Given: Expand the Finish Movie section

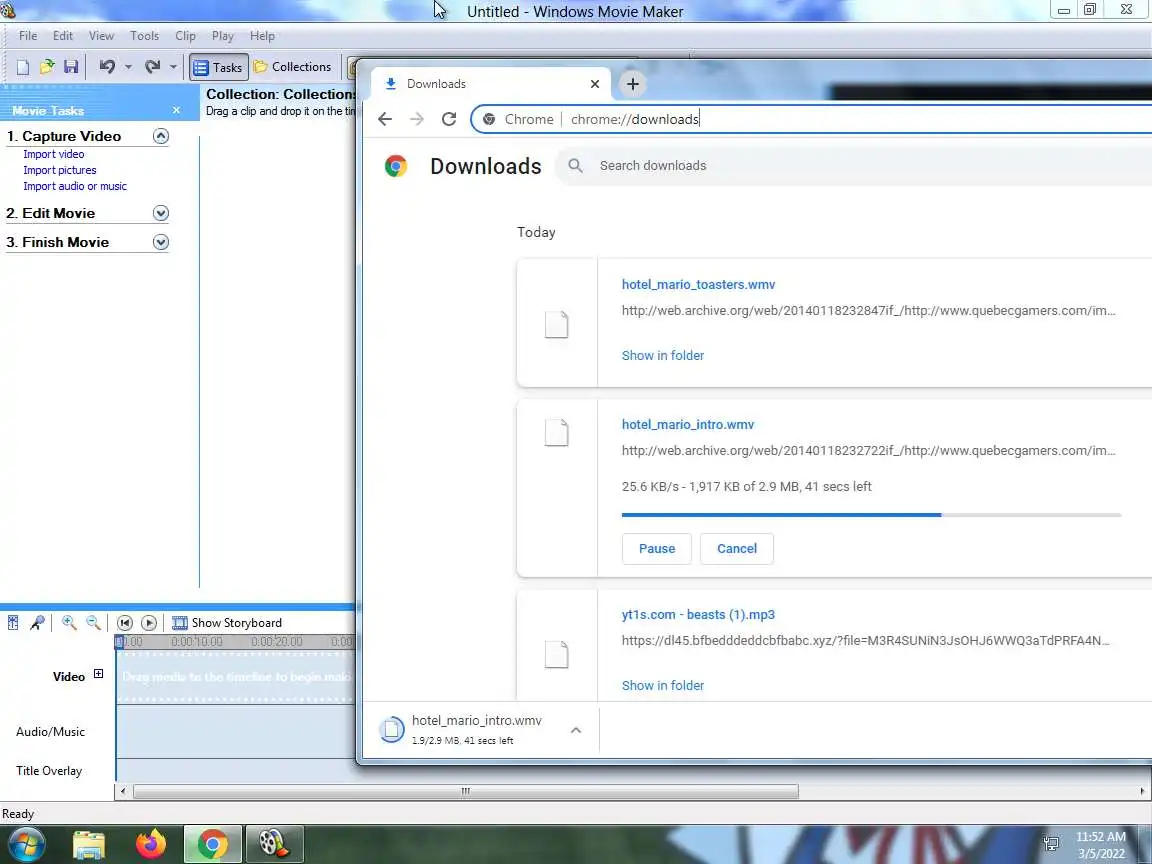Looking at the screenshot, I should point(161,242).
